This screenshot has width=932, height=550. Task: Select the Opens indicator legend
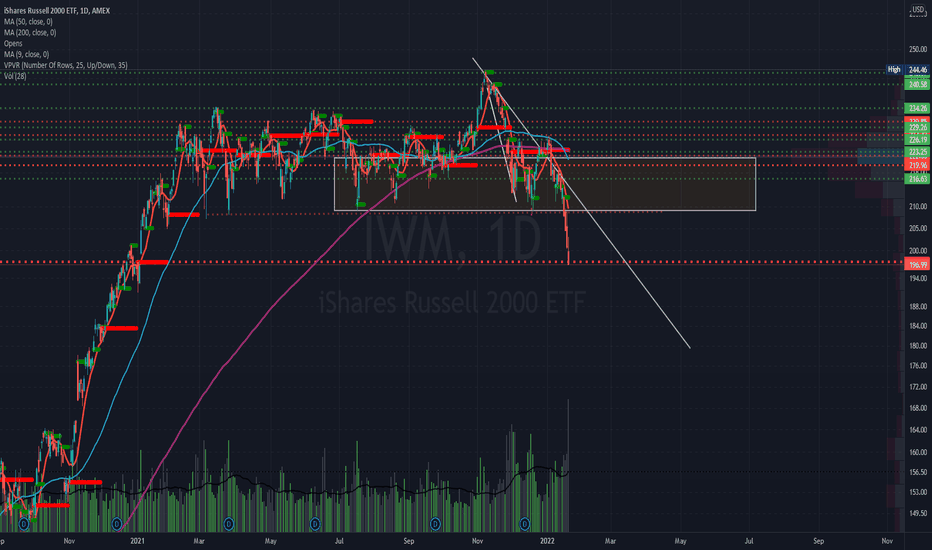click(x=13, y=43)
